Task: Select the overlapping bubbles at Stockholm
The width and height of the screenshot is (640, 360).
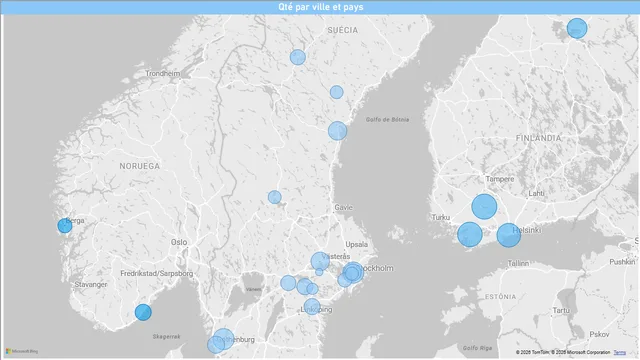Action: click(353, 272)
